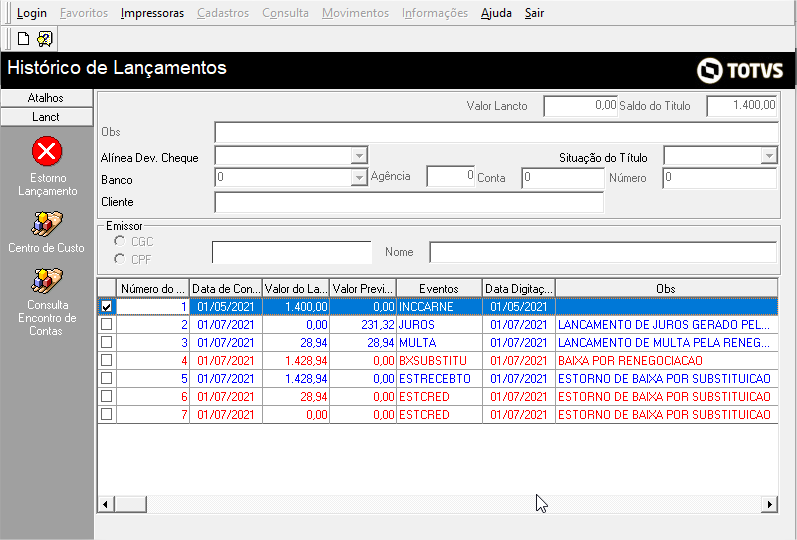The height and width of the screenshot is (540, 797).
Task: Click the horizontal scrollbar thumb
Action: tap(131, 504)
